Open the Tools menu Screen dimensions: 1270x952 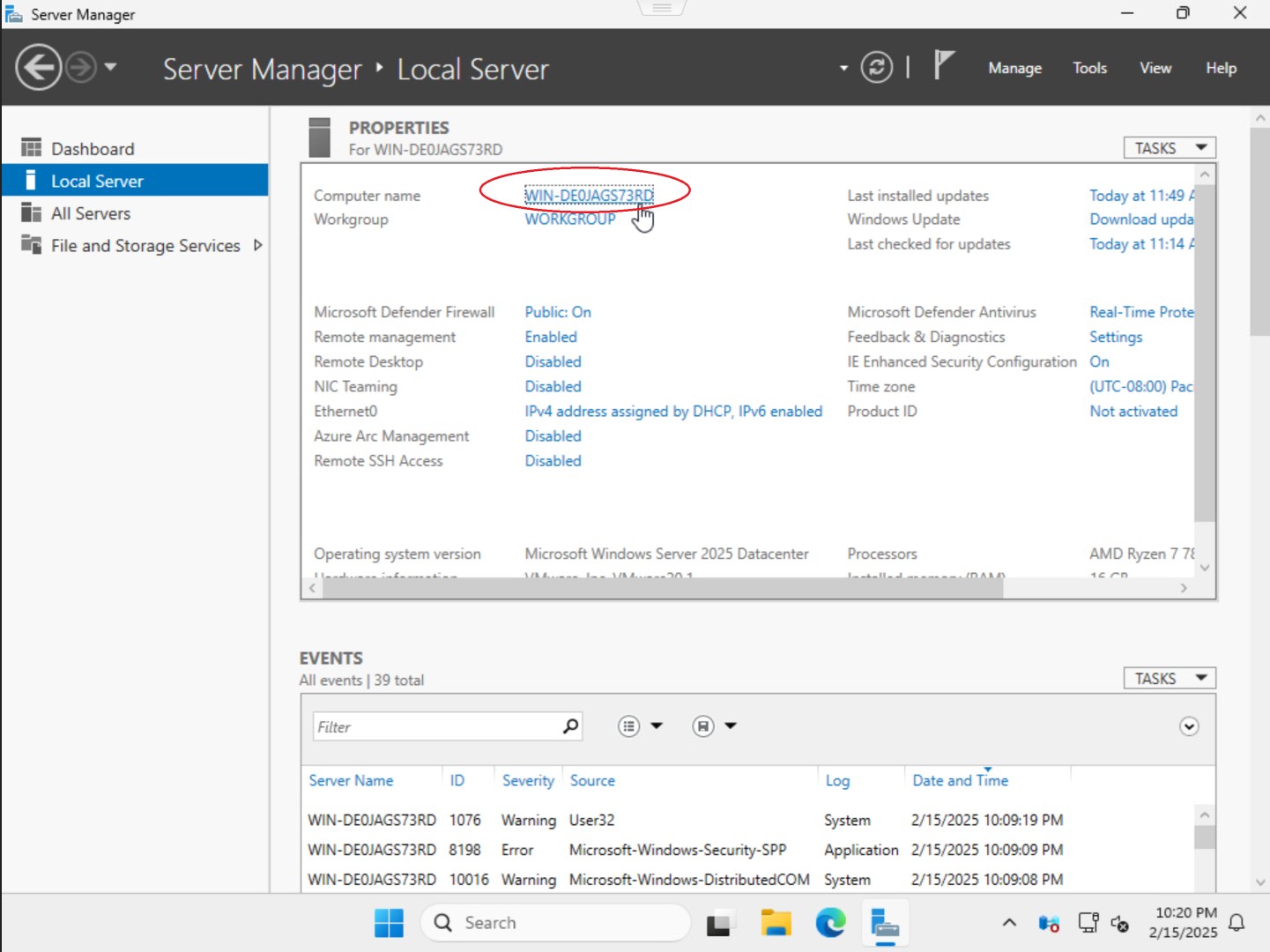coord(1089,68)
